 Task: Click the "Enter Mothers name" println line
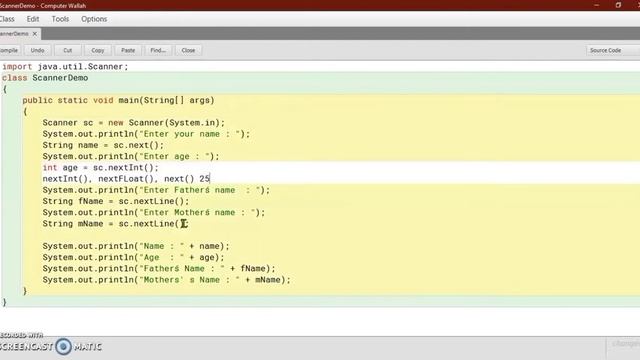(x=154, y=213)
